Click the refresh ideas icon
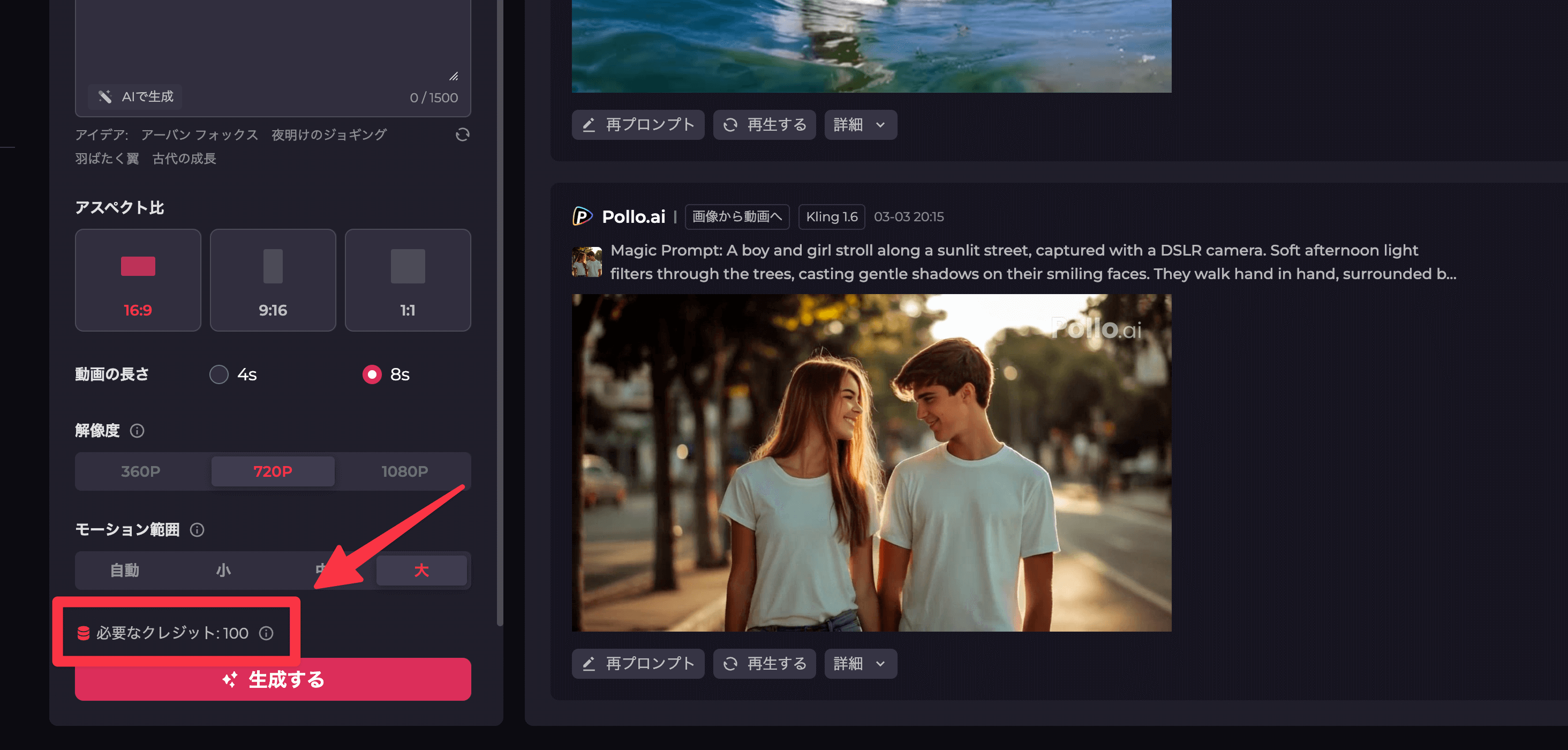1568x750 pixels. (462, 134)
